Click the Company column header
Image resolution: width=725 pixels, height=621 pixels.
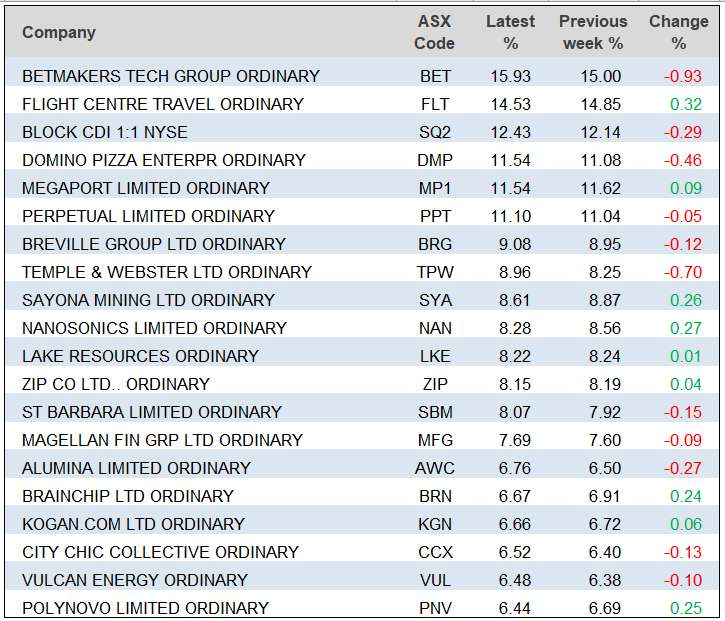pyautogui.click(x=59, y=33)
